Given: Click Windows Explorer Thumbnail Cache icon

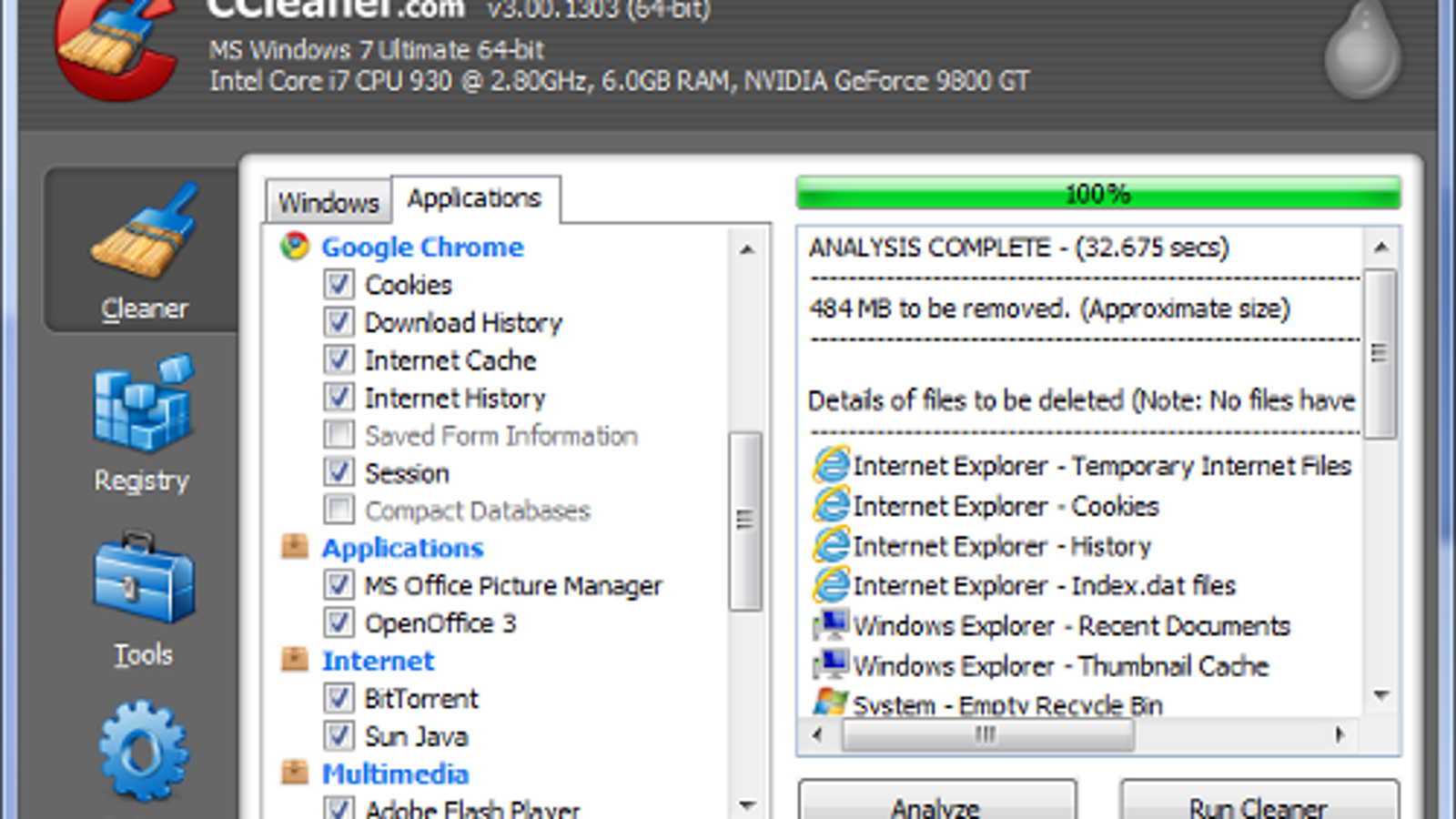Looking at the screenshot, I should pyautogui.click(x=831, y=664).
